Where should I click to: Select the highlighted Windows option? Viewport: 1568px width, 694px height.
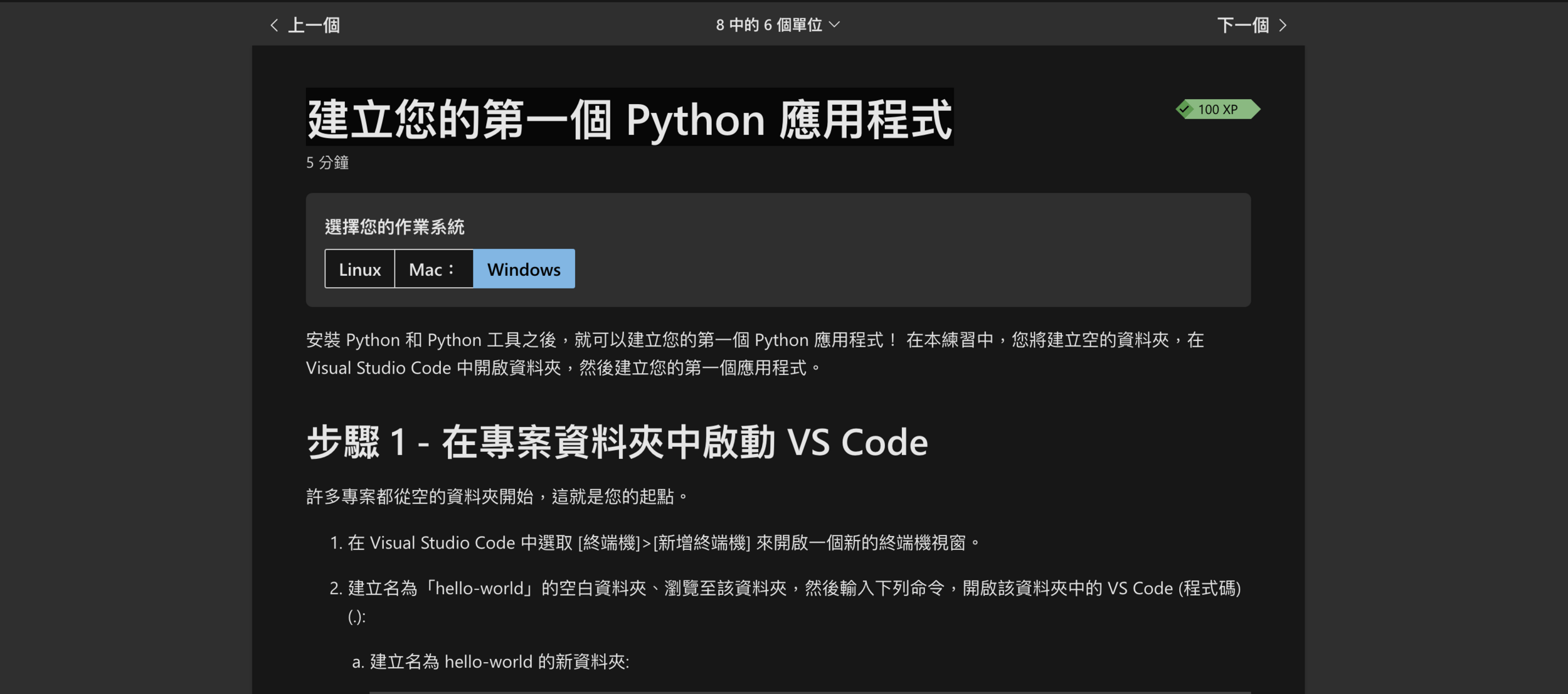[524, 269]
